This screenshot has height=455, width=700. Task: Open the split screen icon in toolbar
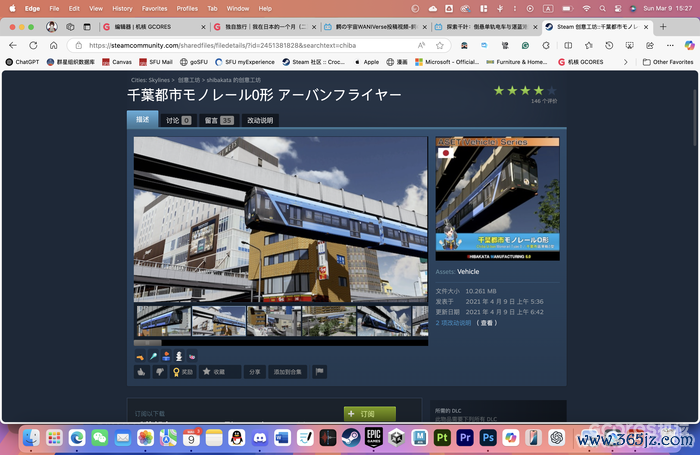[x=568, y=45]
